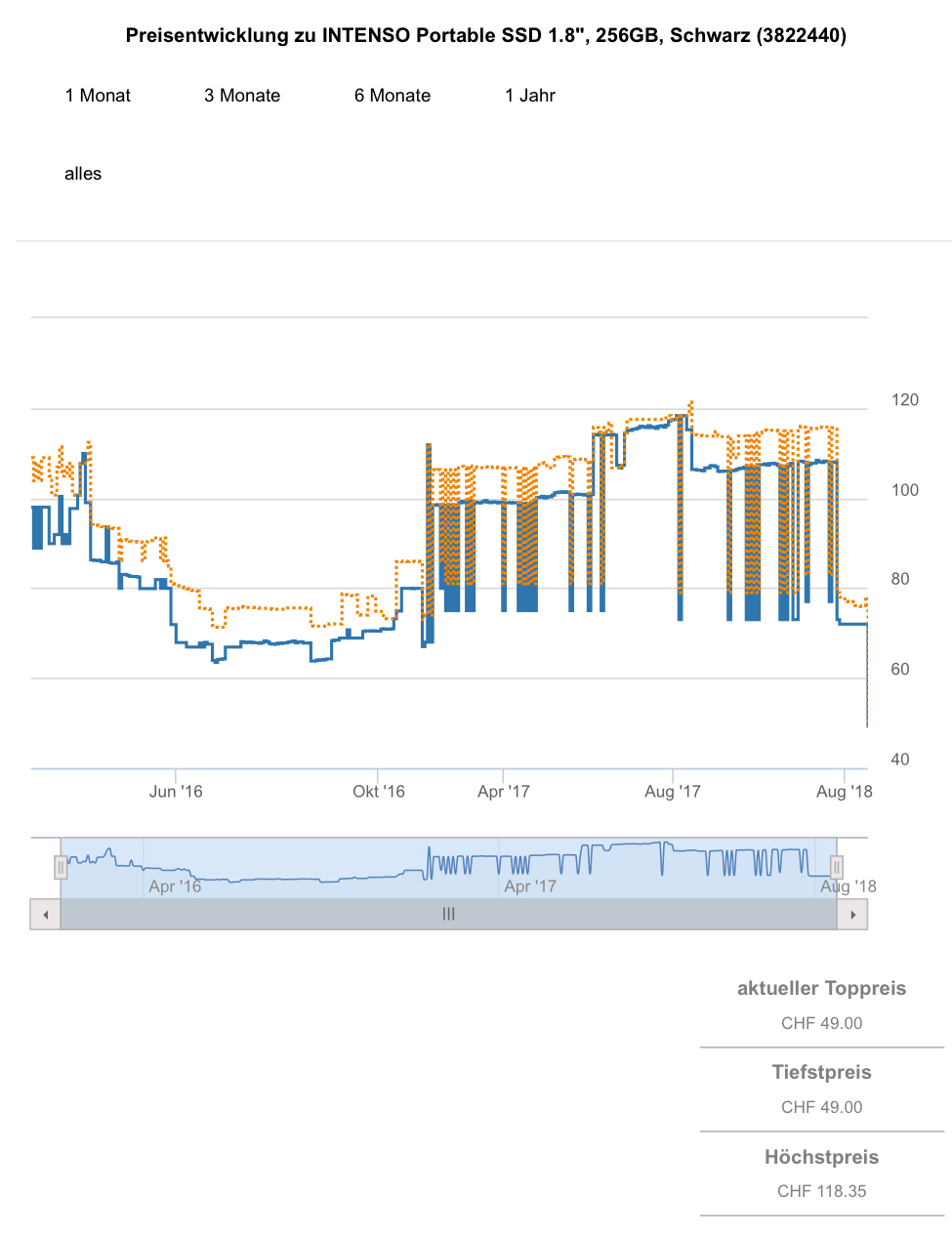Click the Tiefstpreis heading
Viewport: 952px width, 1233px height.
pyautogui.click(x=821, y=1072)
